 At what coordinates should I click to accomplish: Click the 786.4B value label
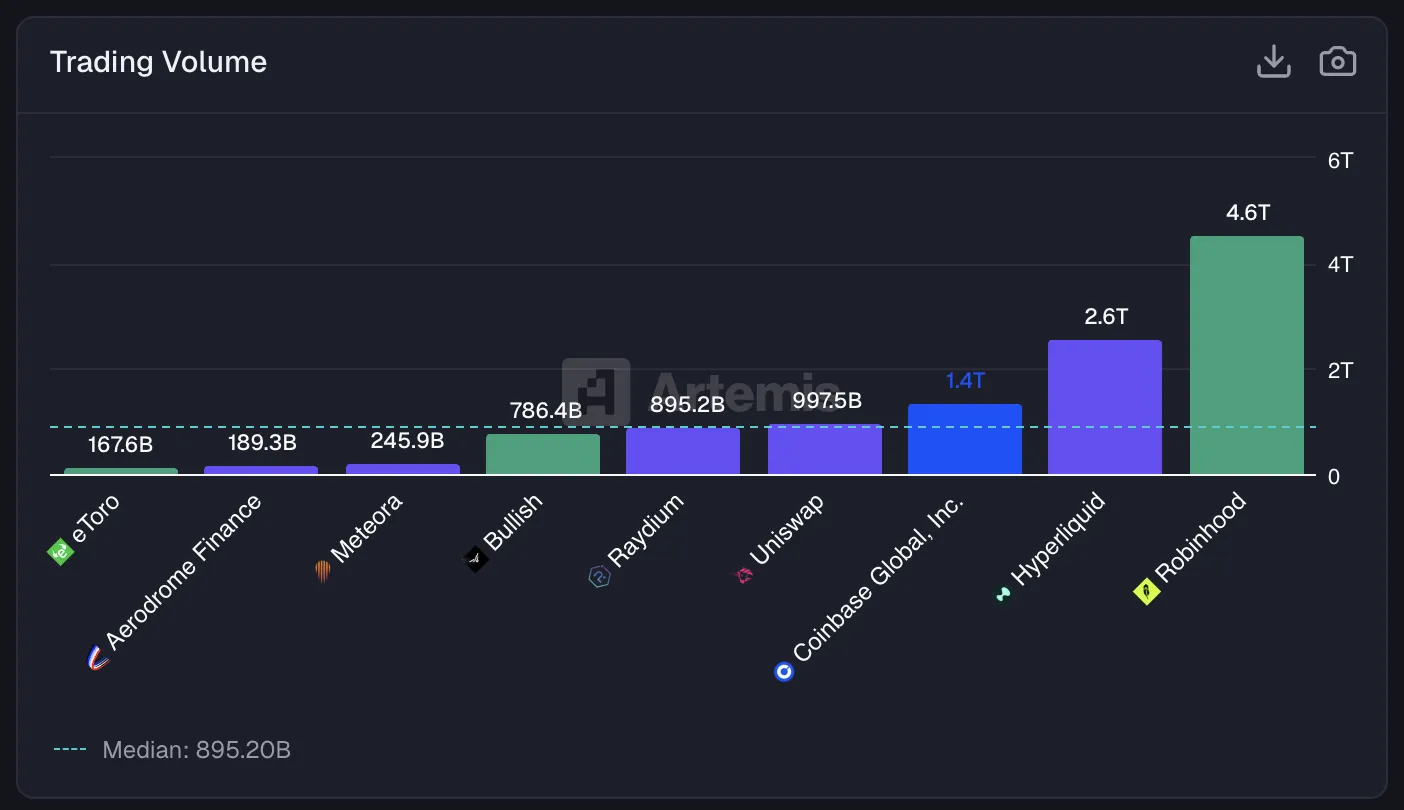tap(544, 410)
